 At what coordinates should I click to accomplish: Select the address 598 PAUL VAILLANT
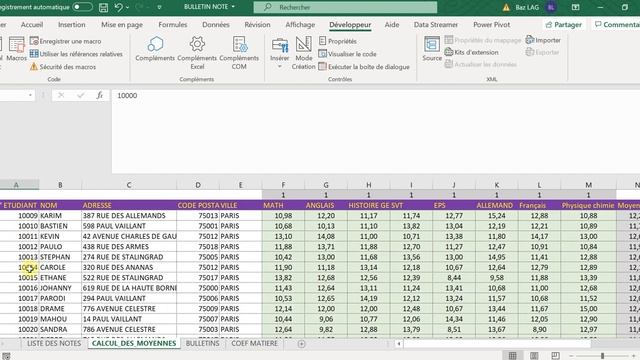(129, 226)
